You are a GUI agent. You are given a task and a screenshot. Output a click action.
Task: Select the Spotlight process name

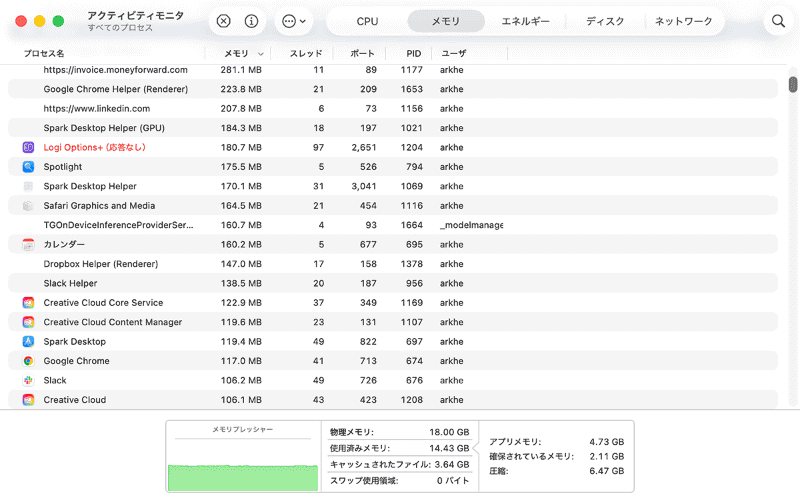tap(63, 167)
